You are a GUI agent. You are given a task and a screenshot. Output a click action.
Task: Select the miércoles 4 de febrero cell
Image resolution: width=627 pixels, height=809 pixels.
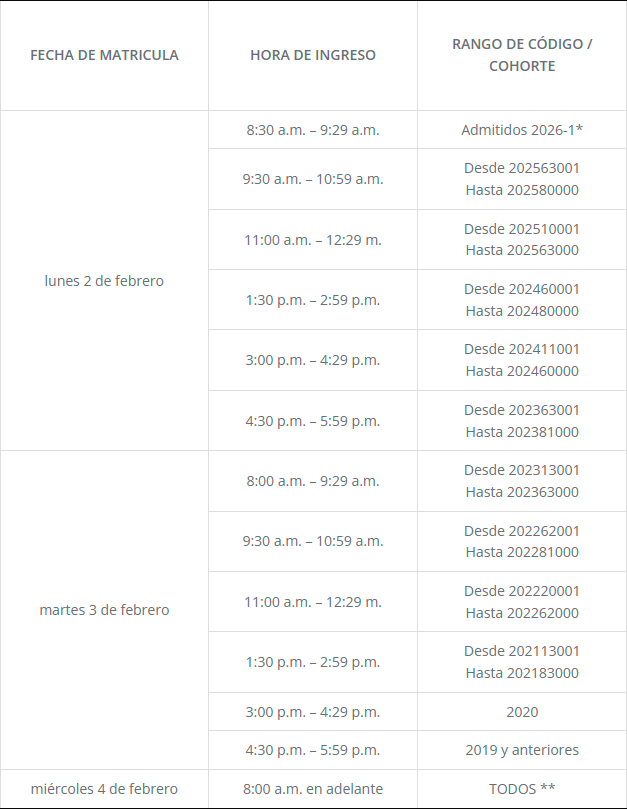(104, 788)
